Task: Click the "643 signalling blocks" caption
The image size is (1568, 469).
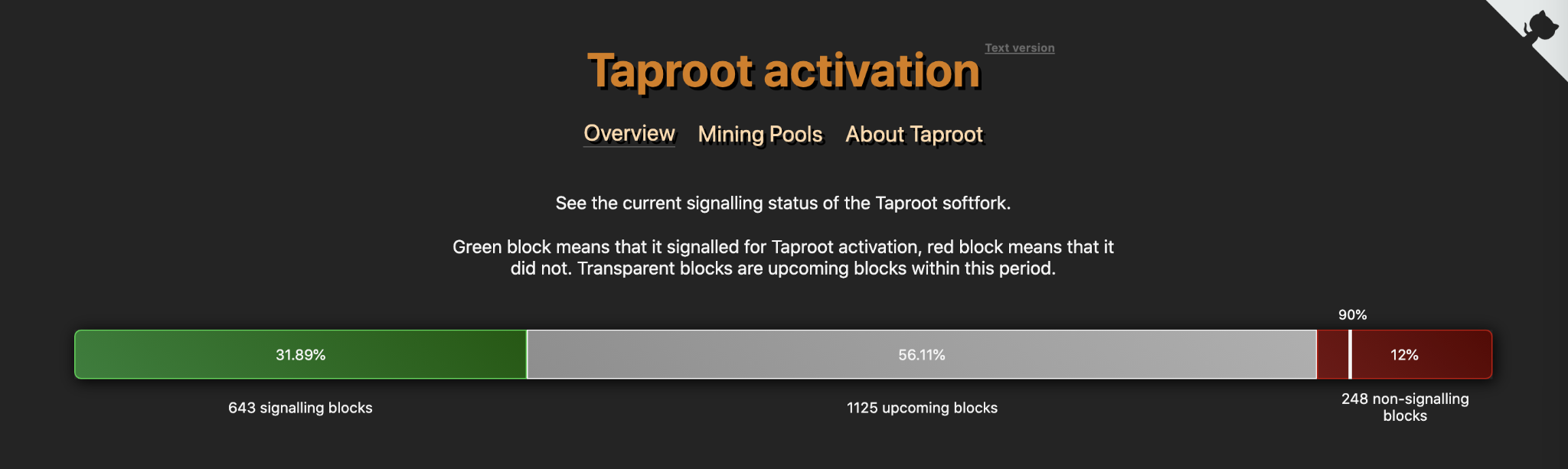Action: (x=300, y=408)
